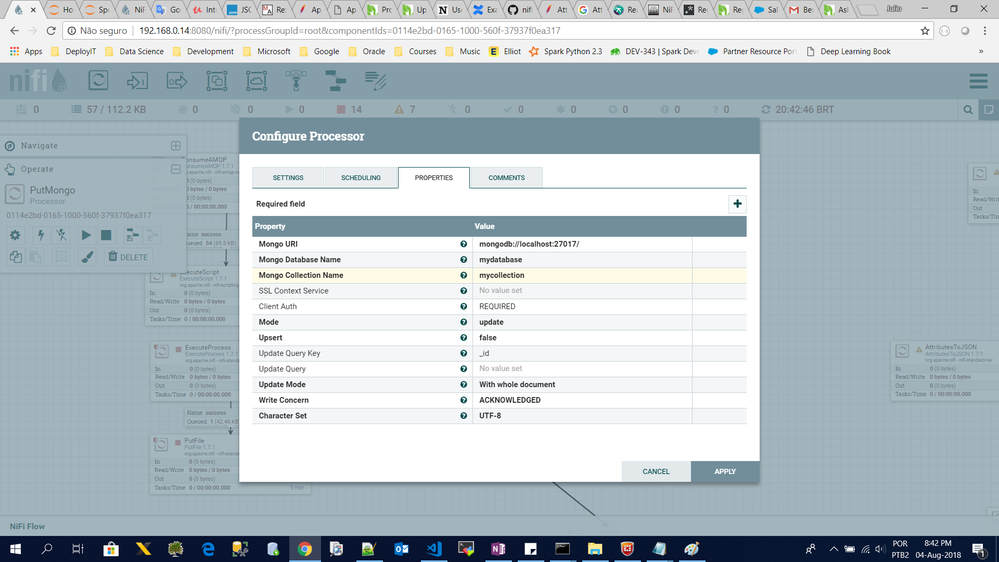Show help for Update Query Key property
Image resolution: width=999 pixels, height=562 pixels.
(x=463, y=353)
